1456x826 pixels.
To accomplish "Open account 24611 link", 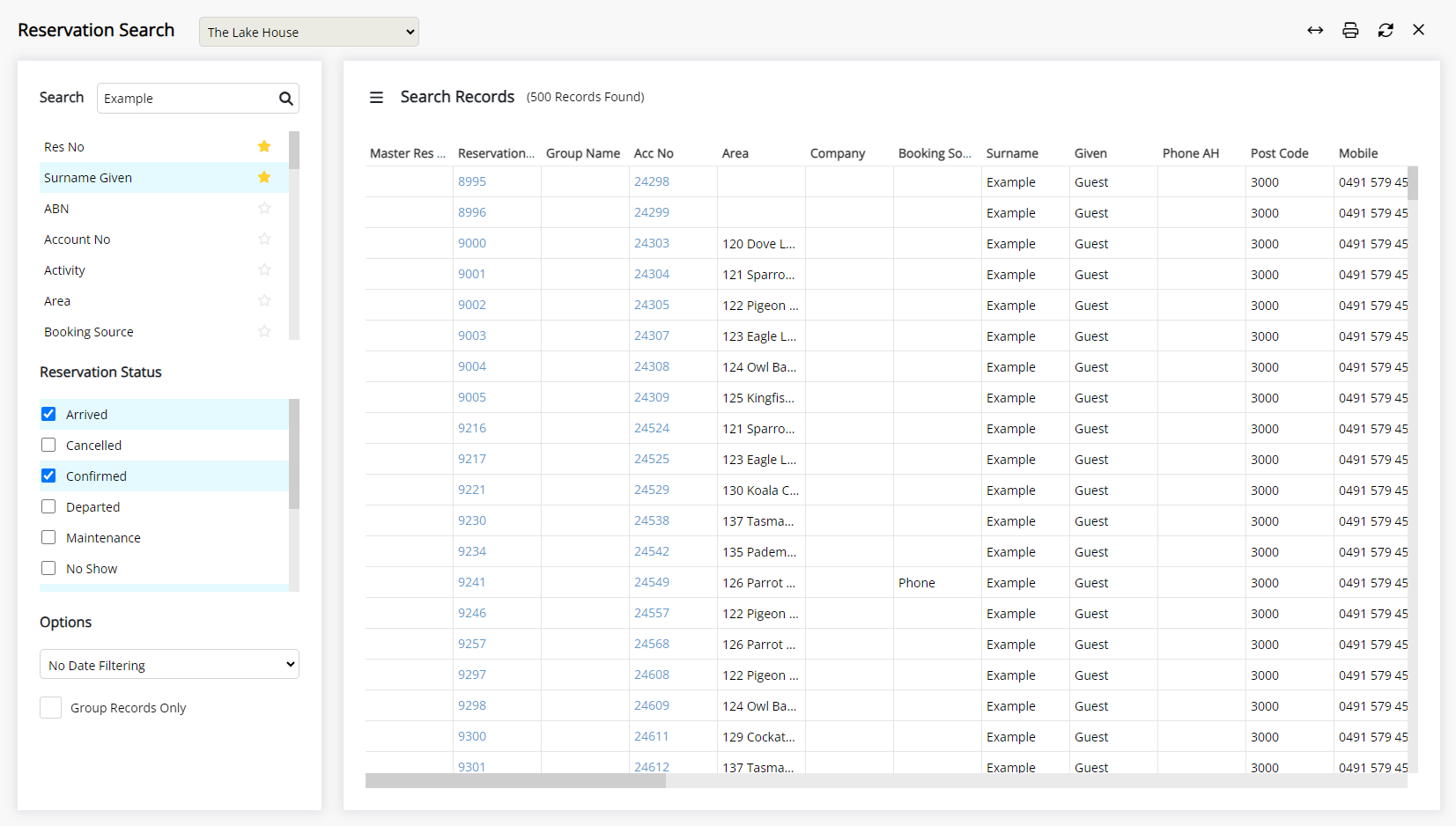I will [x=652, y=736].
